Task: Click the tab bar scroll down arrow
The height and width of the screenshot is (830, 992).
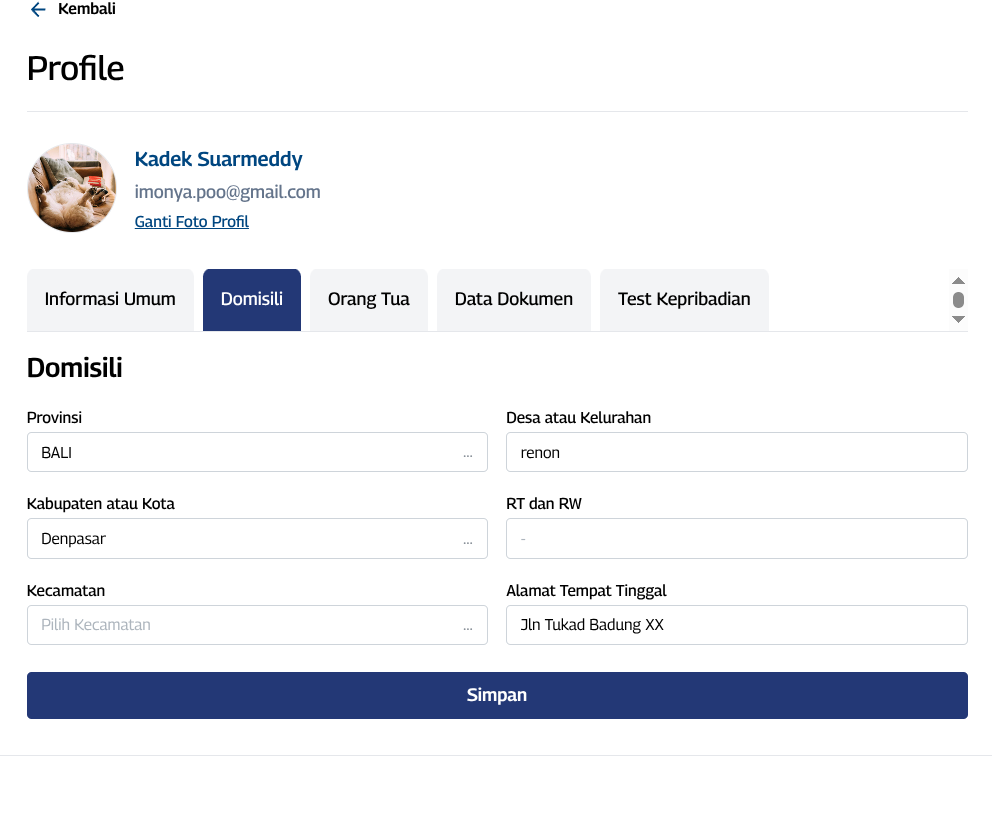Action: (958, 319)
